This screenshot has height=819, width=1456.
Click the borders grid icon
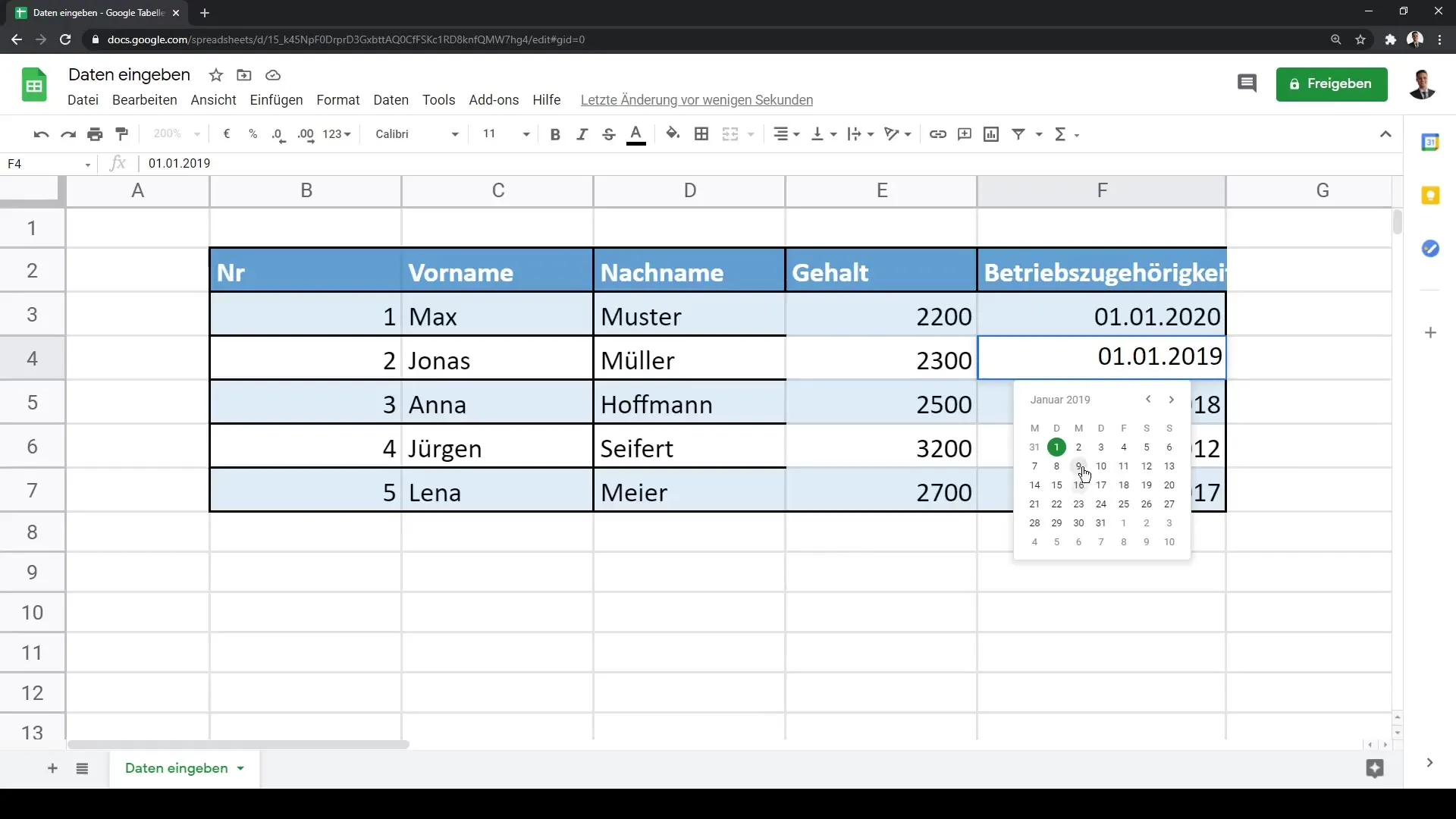tap(701, 134)
